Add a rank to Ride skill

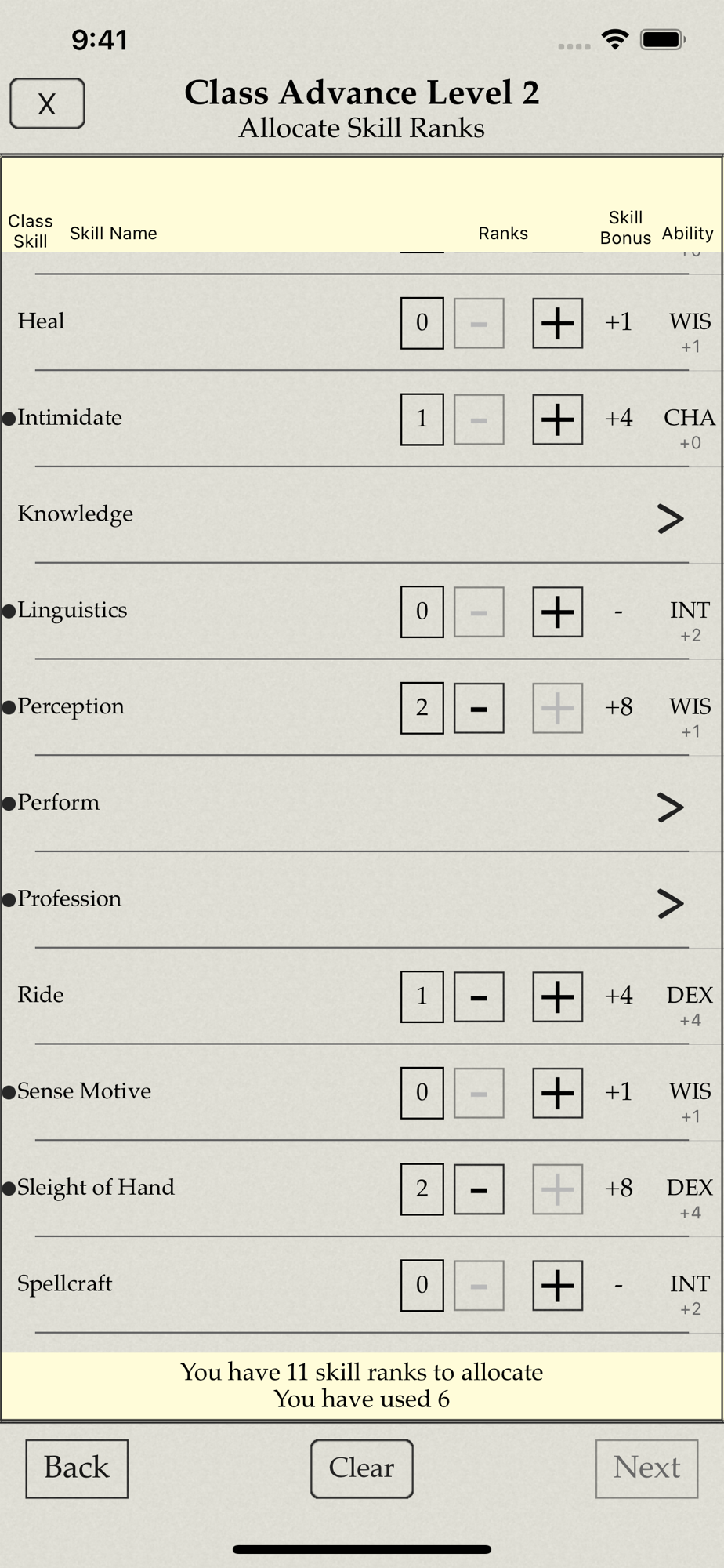pos(557,996)
